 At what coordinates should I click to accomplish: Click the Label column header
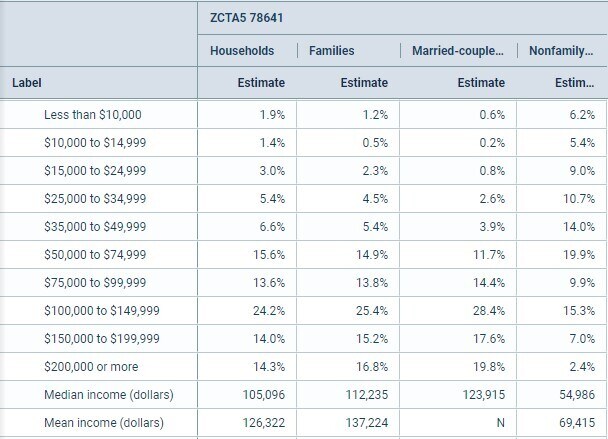[x=26, y=83]
